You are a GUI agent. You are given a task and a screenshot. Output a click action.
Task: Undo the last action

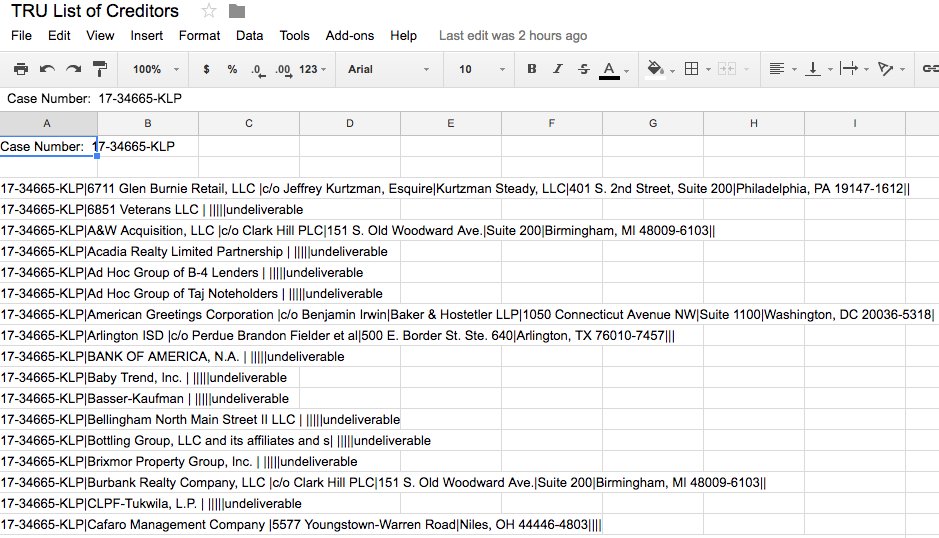[x=47, y=69]
